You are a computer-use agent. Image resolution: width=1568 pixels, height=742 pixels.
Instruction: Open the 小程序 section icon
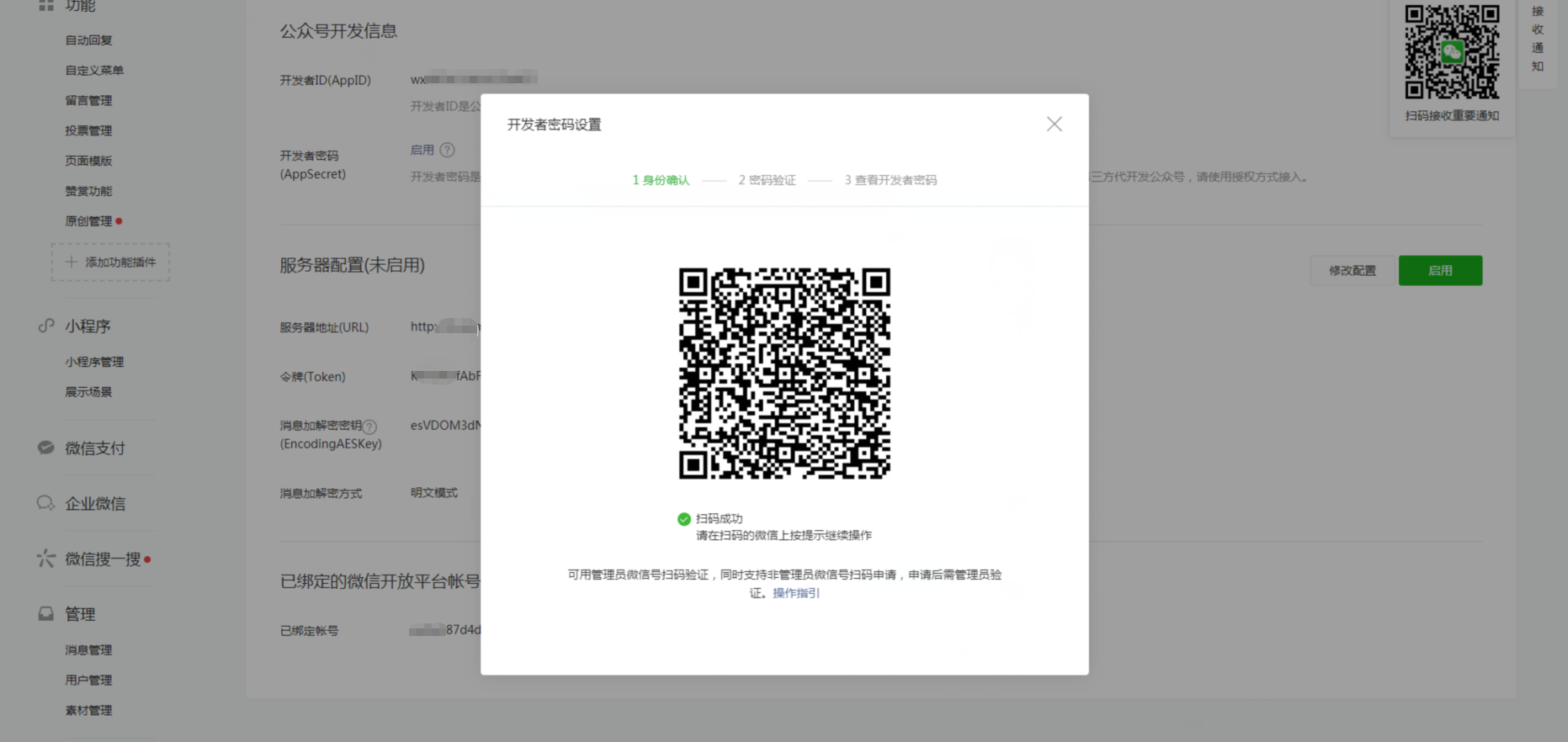[x=46, y=326]
